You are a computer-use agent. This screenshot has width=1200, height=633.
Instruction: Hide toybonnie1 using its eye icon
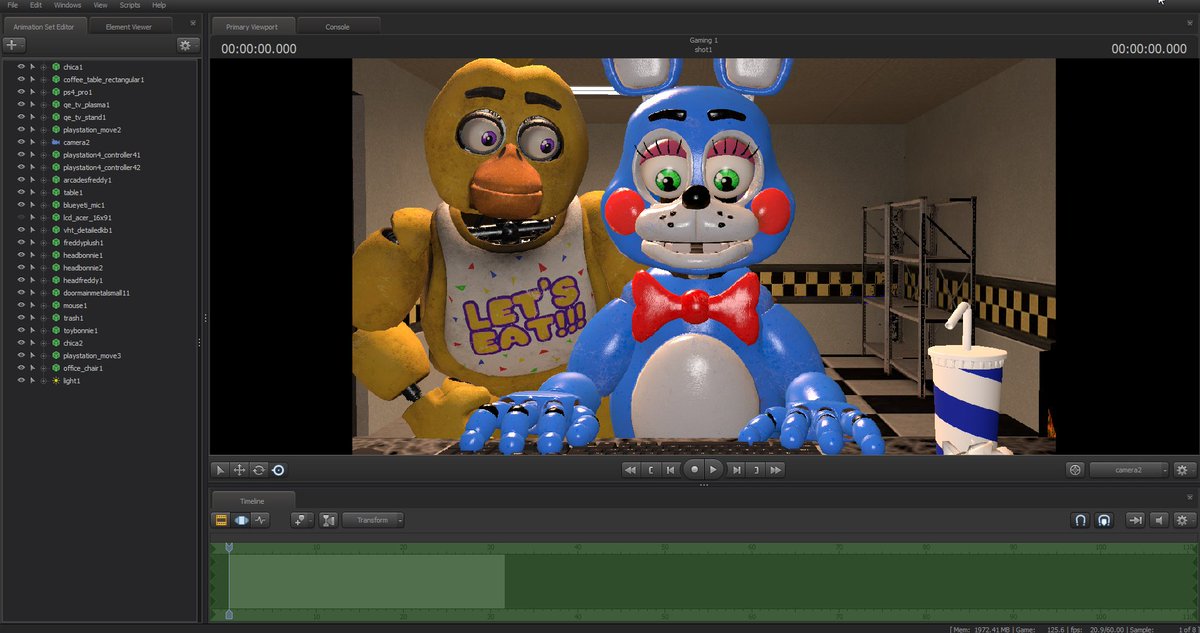point(20,330)
